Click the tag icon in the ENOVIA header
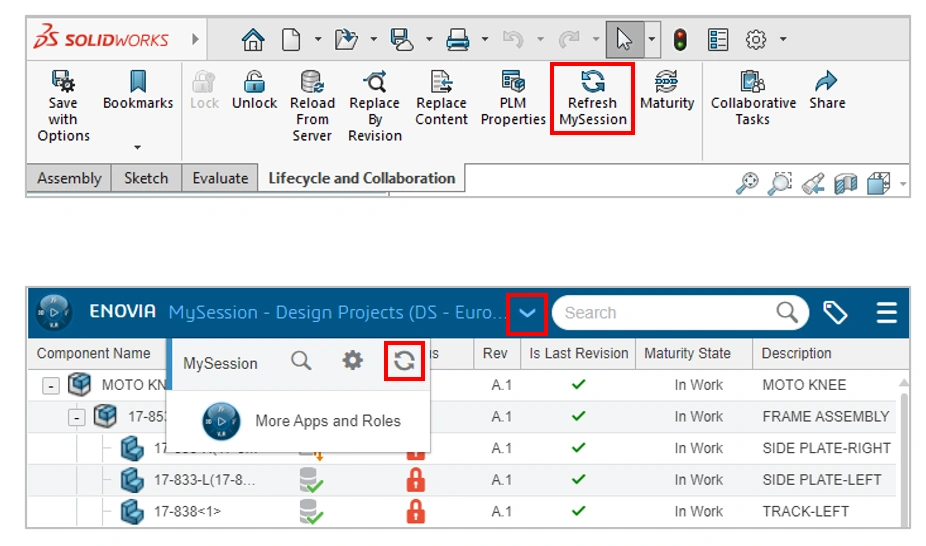 pos(835,313)
